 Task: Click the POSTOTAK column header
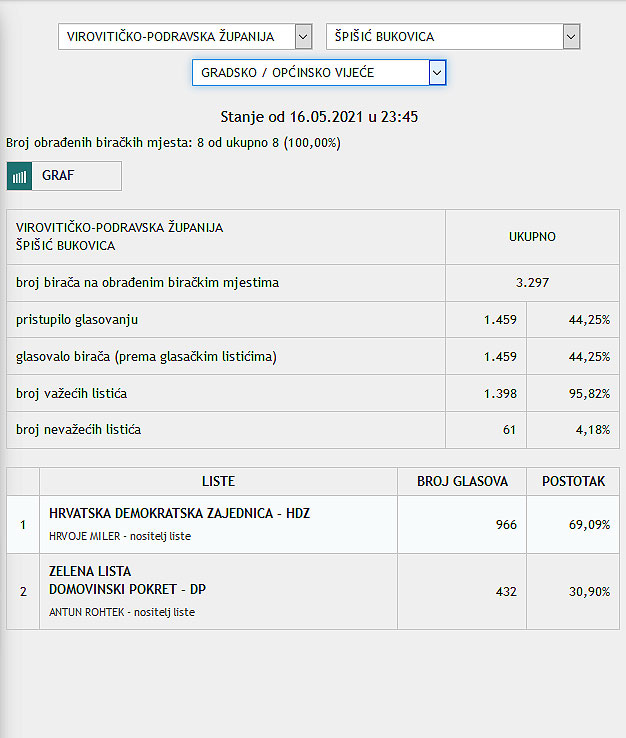click(573, 481)
